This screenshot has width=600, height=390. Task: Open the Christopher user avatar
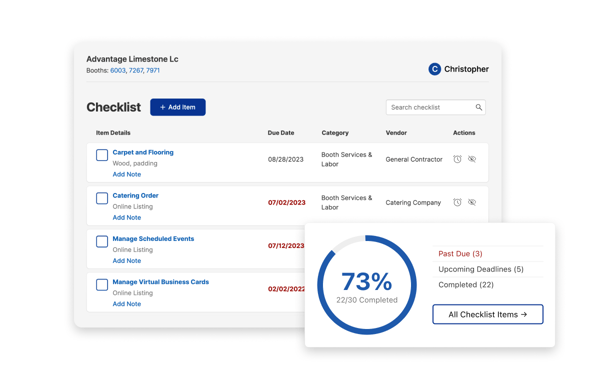[434, 69]
